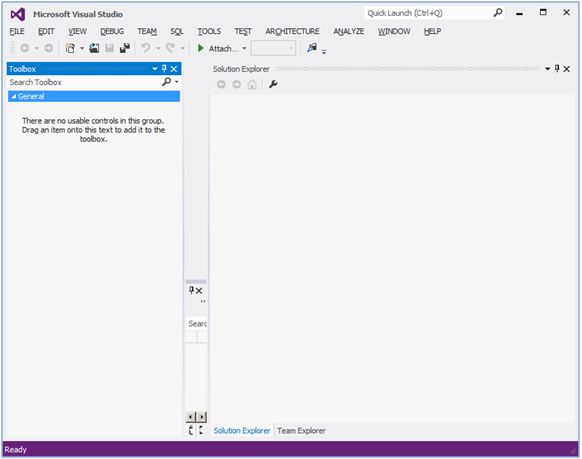Open Solution Explorer Properties wrench icon

click(273, 85)
